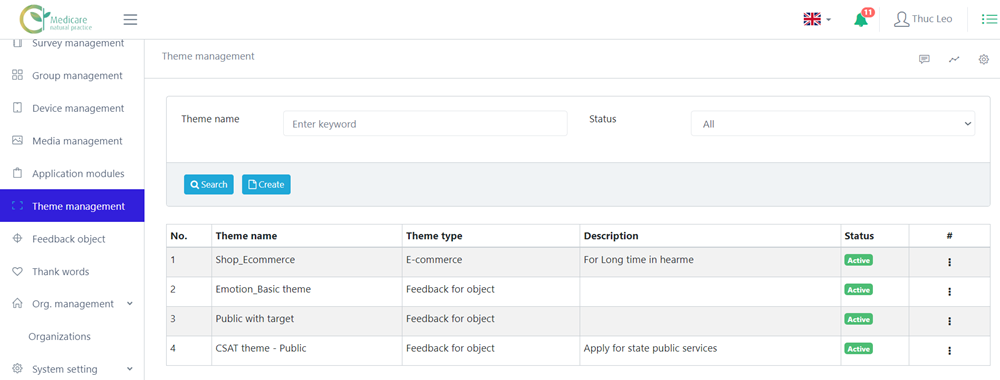Select the Public with target name cell
1000x380 pixels.
point(307,321)
